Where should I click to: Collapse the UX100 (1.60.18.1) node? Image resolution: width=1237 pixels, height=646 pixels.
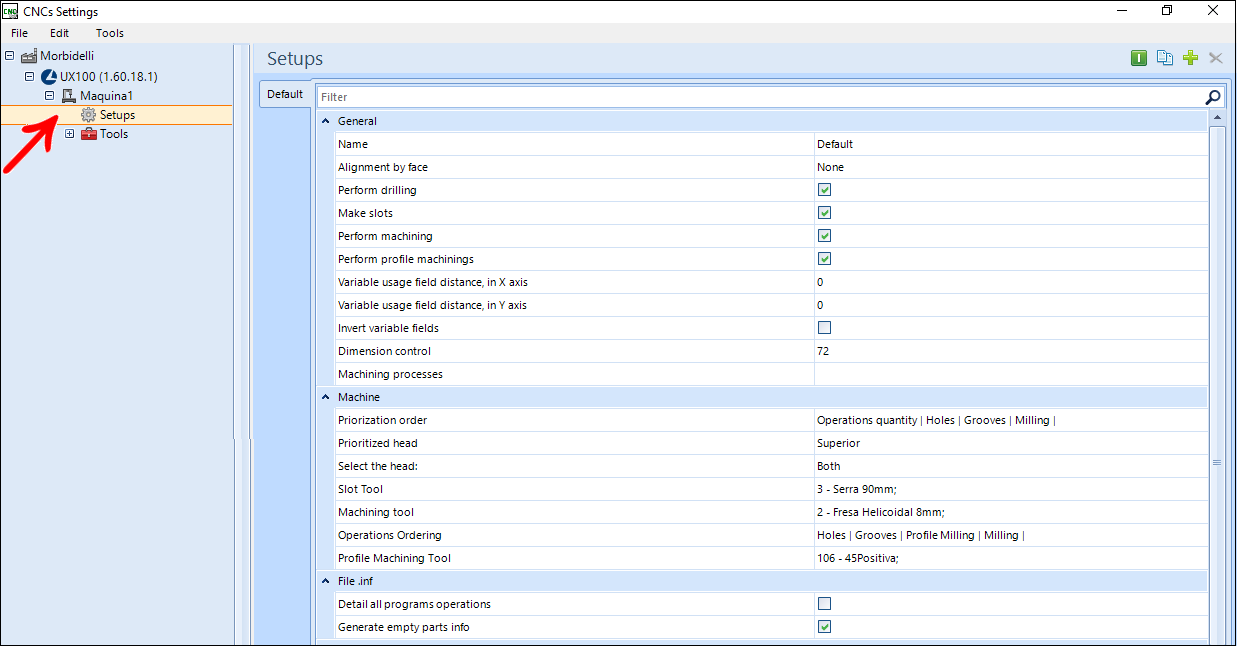30,76
